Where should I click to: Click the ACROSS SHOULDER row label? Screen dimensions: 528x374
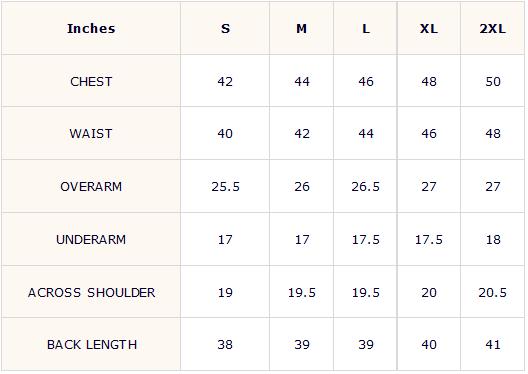click(x=92, y=292)
